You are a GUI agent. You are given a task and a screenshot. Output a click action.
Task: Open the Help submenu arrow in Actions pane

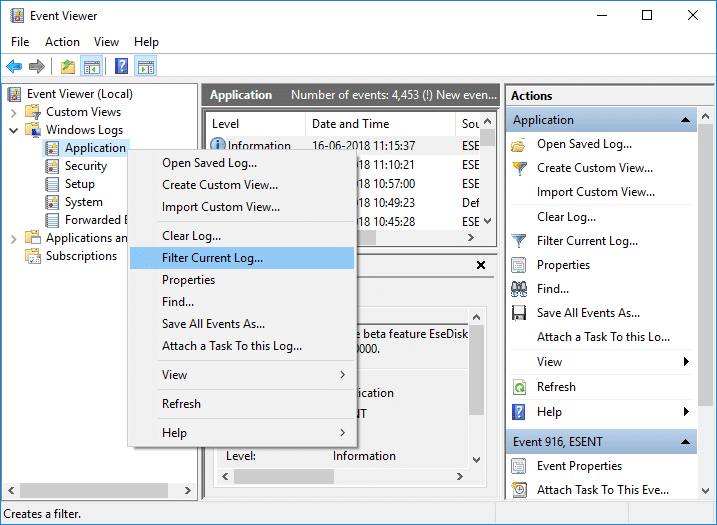pos(686,412)
